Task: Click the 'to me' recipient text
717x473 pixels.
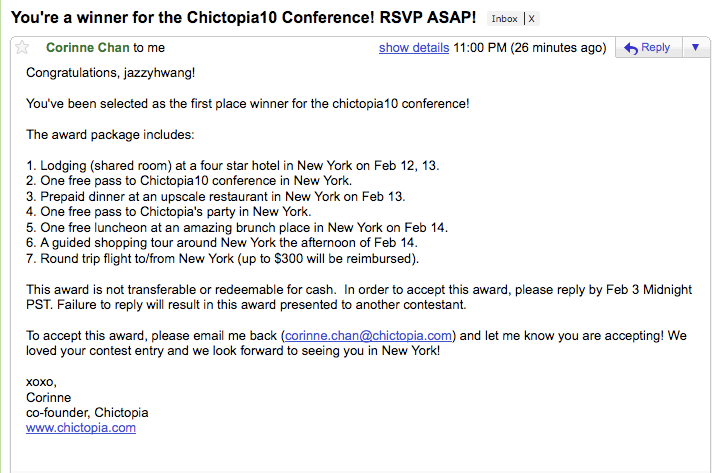Action: pyautogui.click(x=149, y=48)
